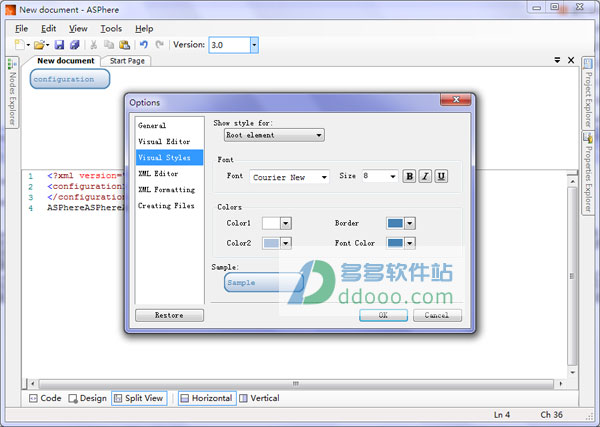Open the Help menu
The image size is (600, 427).
(144, 29)
